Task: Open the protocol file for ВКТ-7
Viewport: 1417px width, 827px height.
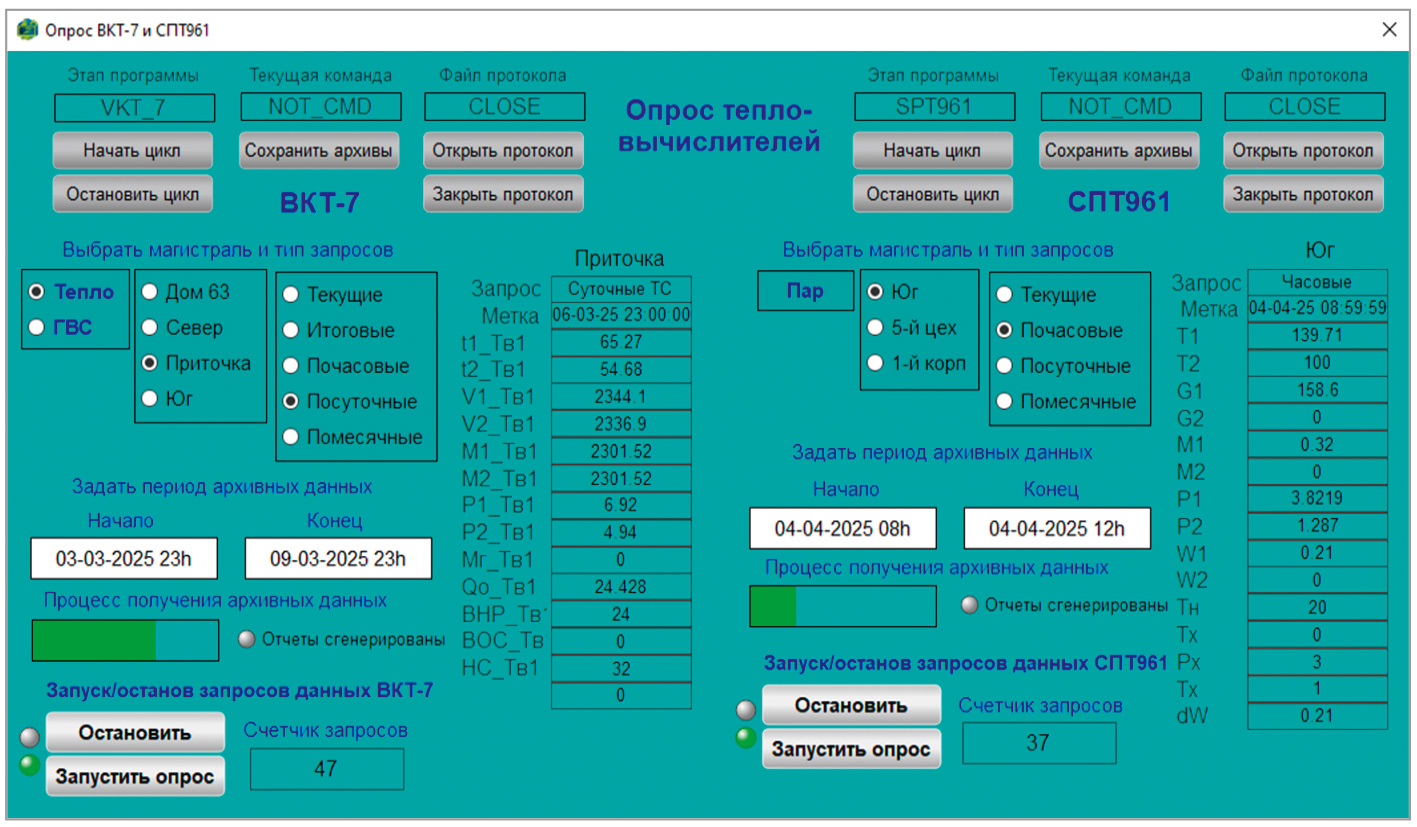Action: (x=503, y=151)
